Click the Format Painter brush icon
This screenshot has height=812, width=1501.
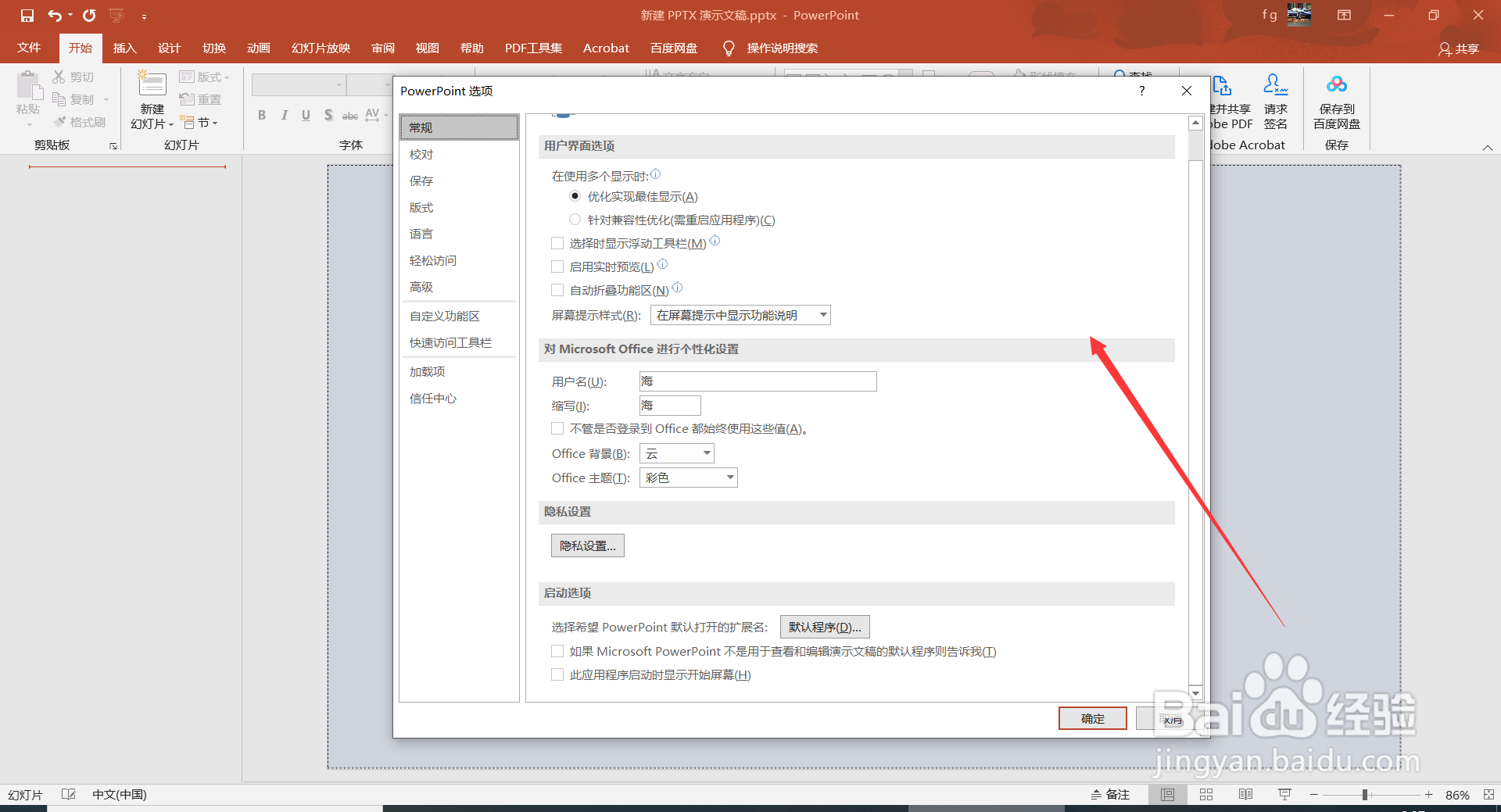point(59,122)
